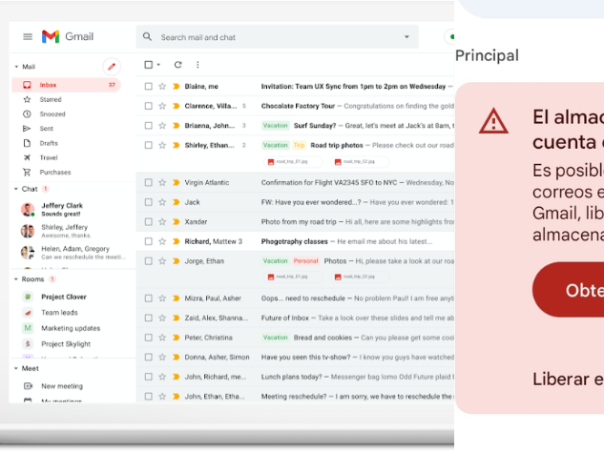Click the search magnifier icon
The height and width of the screenshot is (453, 604).
point(148,37)
